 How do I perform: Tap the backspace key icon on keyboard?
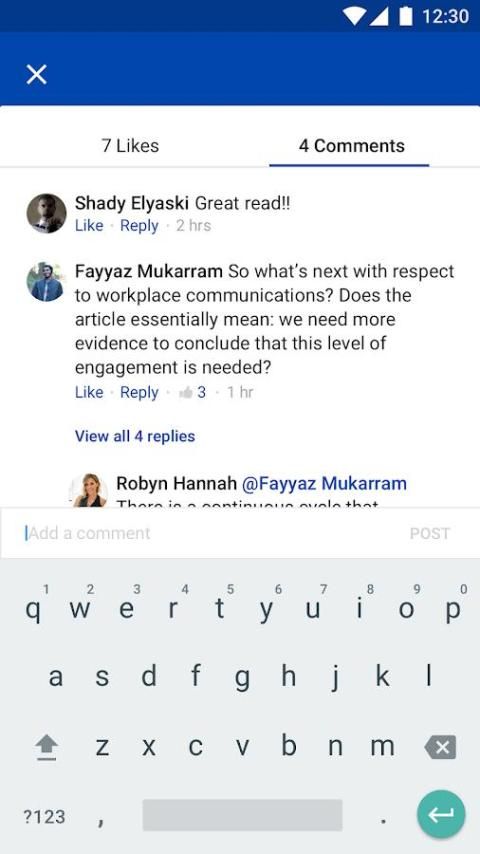pos(440,747)
